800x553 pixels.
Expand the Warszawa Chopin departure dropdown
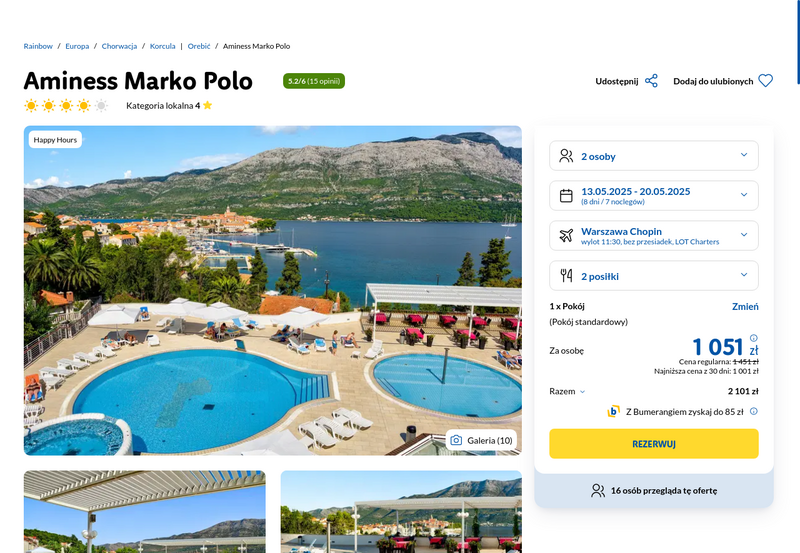(654, 235)
